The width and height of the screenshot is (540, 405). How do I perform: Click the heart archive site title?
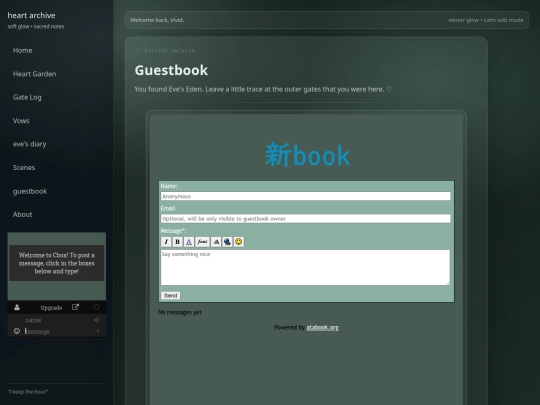click(31, 15)
